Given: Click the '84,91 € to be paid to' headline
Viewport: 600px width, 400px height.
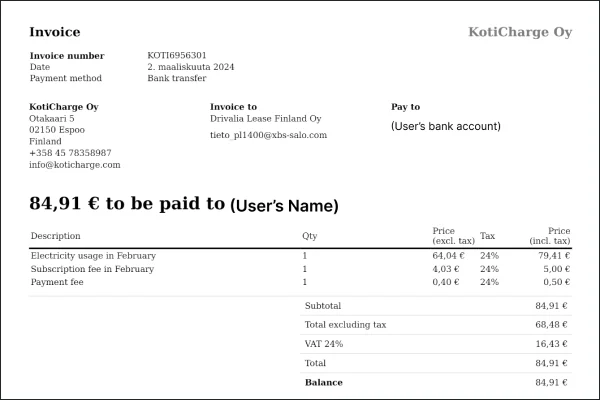Looking at the screenshot, I should pos(127,203).
